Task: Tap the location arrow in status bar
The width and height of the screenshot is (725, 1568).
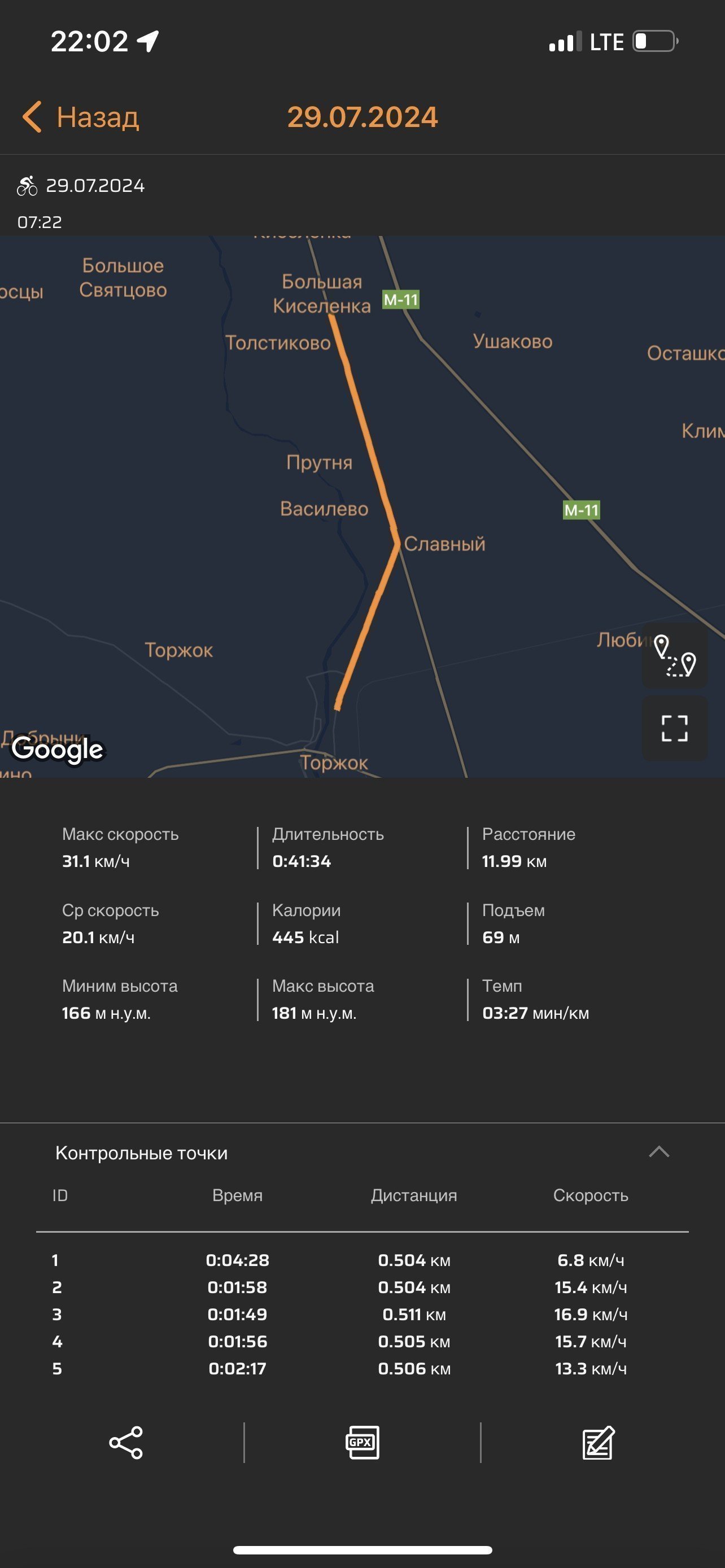Action: point(148,41)
